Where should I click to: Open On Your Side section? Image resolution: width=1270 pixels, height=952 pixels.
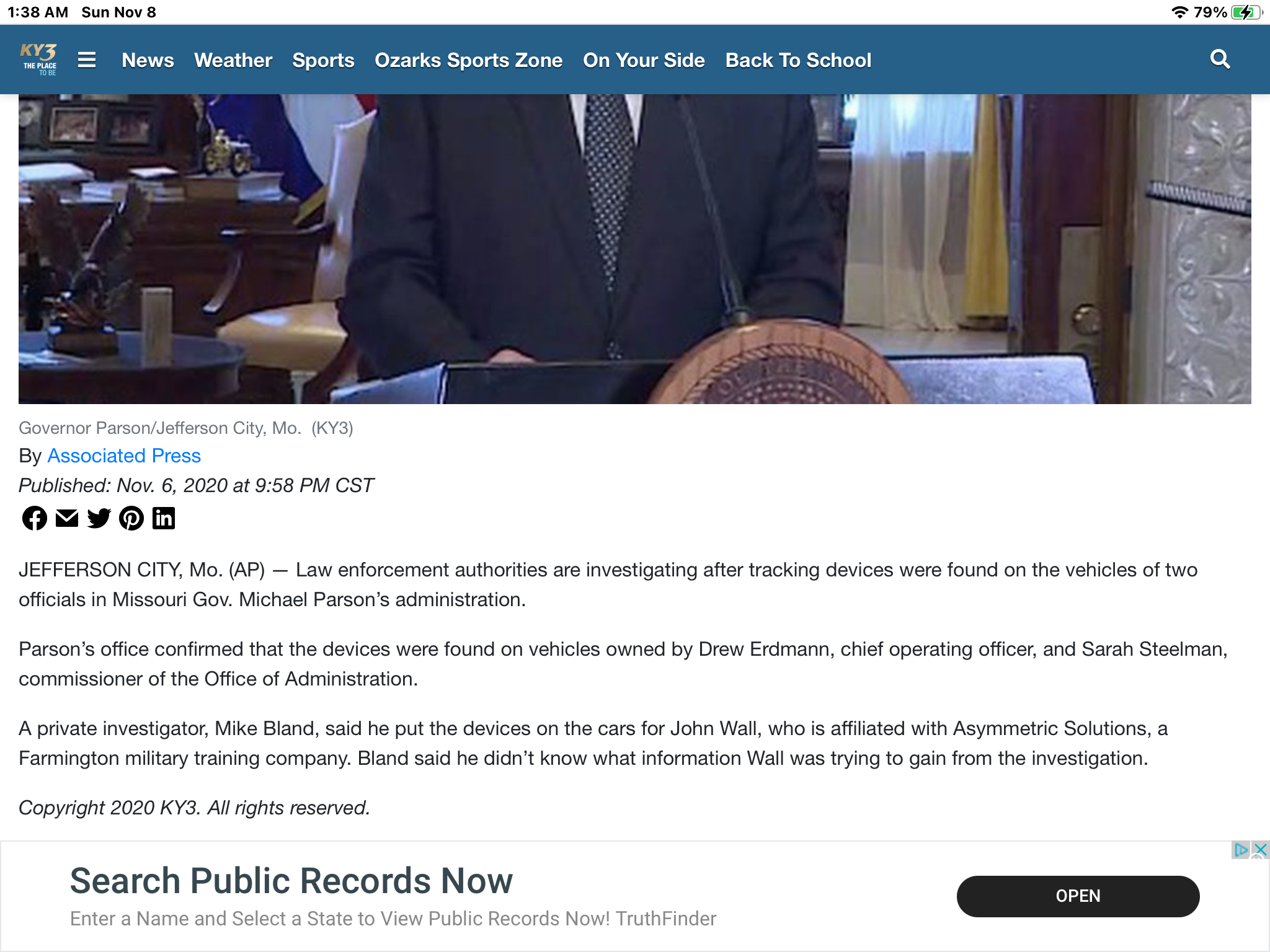pyautogui.click(x=644, y=60)
